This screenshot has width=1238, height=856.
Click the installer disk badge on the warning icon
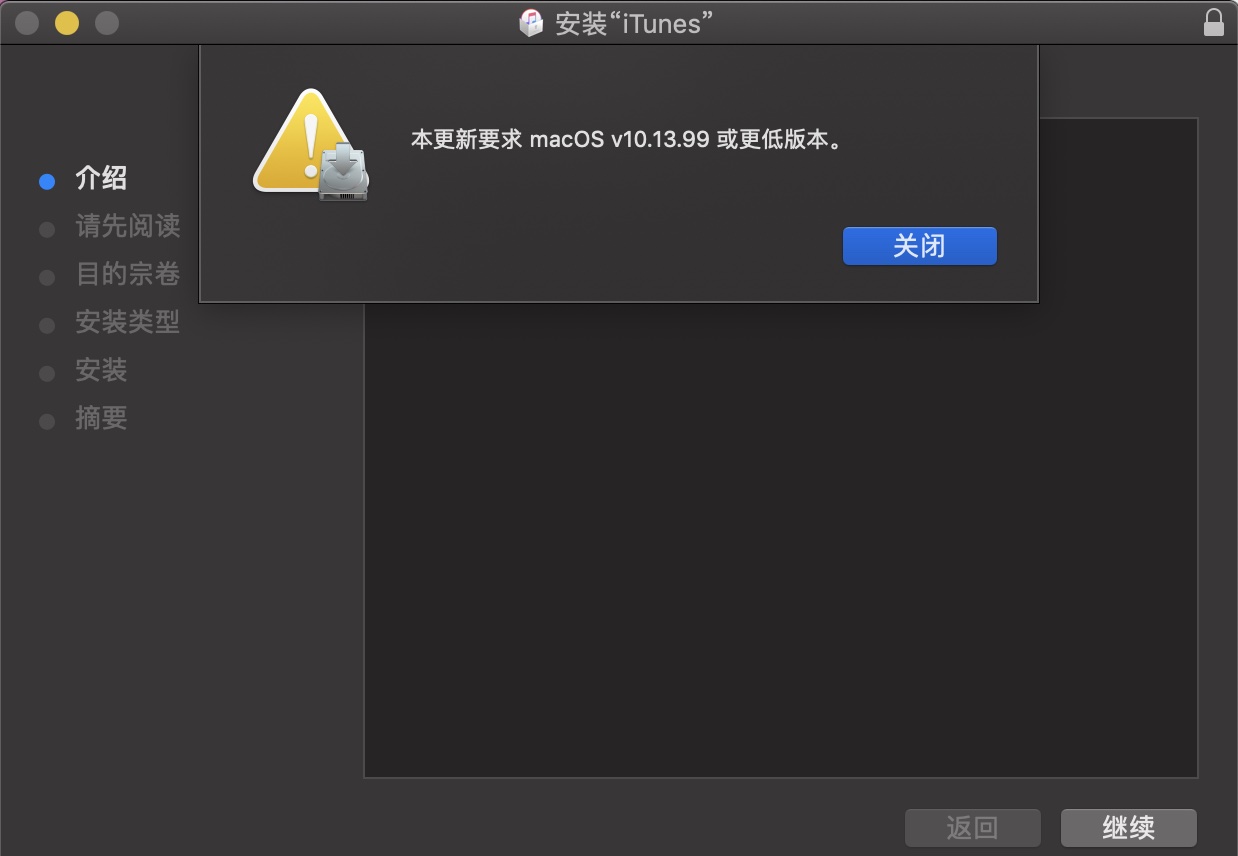pyautogui.click(x=344, y=171)
